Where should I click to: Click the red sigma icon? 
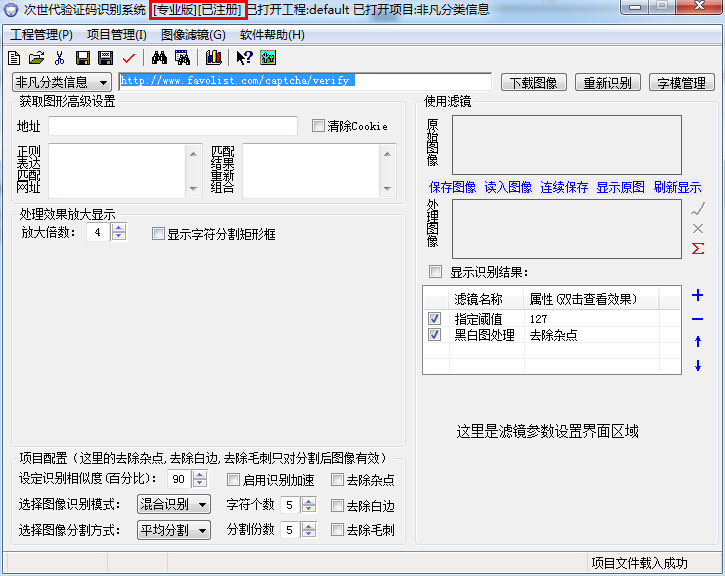[x=698, y=248]
